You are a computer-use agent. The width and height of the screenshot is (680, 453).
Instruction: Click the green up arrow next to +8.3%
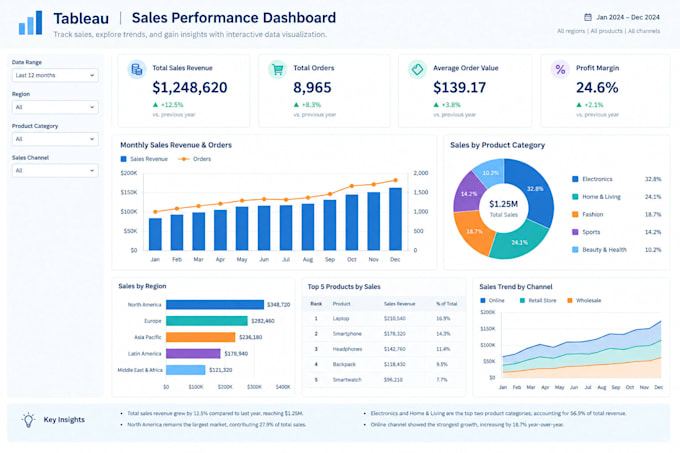pos(296,104)
